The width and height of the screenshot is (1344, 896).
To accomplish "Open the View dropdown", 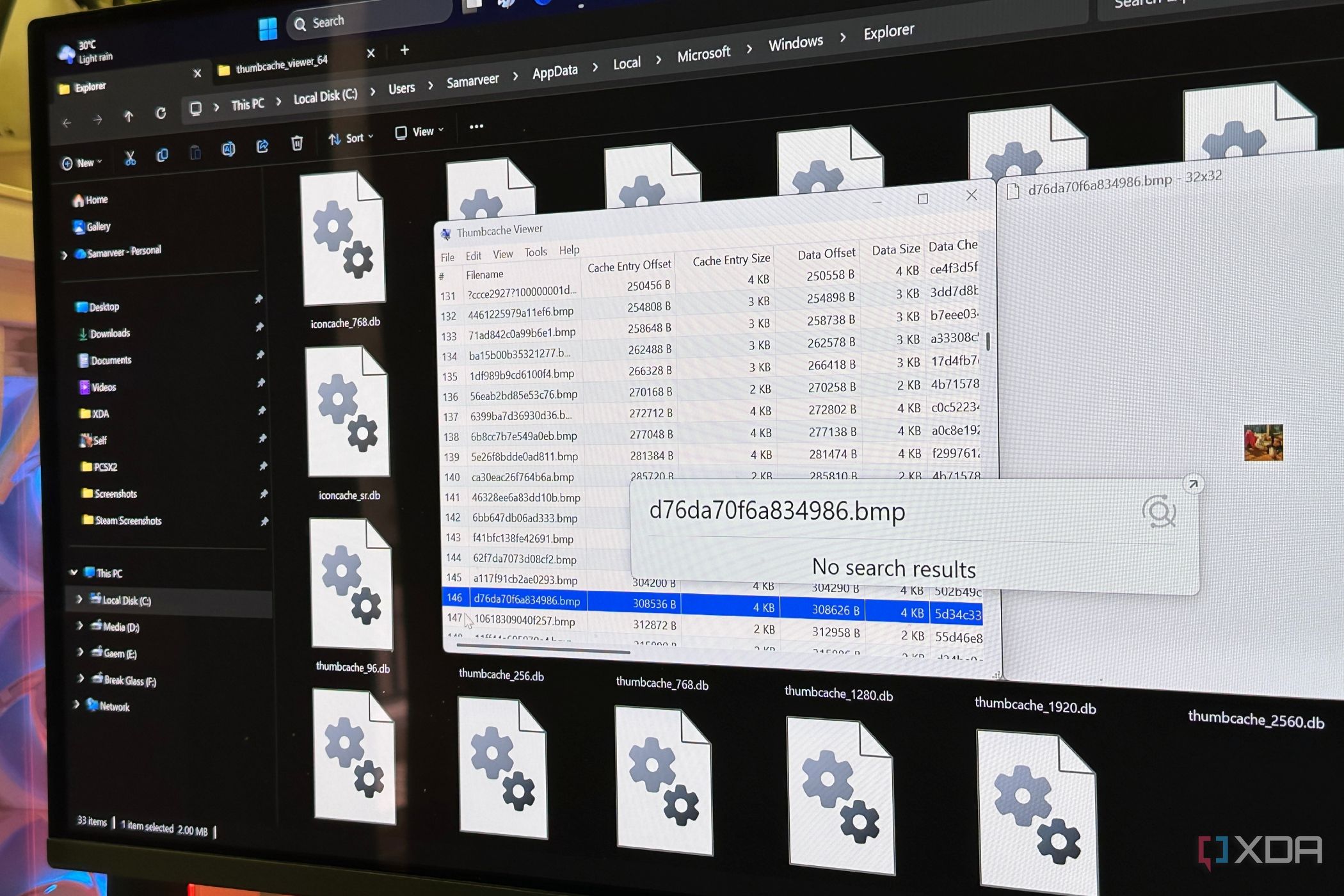I will 419,132.
